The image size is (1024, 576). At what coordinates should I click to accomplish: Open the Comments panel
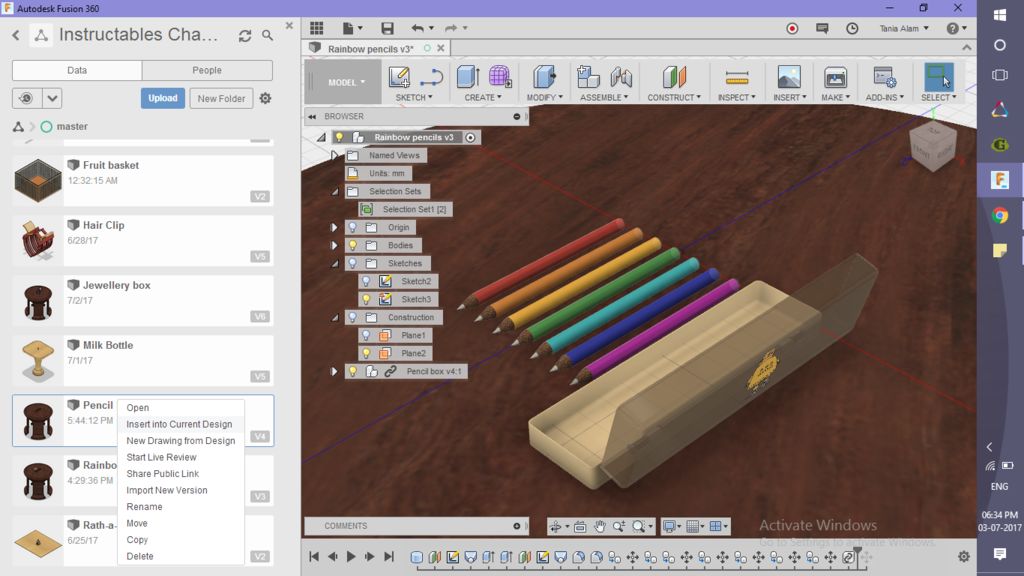345,525
